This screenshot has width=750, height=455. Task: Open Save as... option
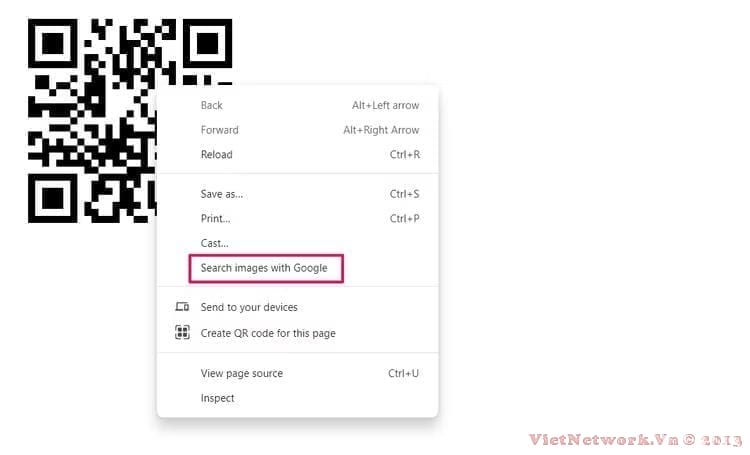(298, 194)
